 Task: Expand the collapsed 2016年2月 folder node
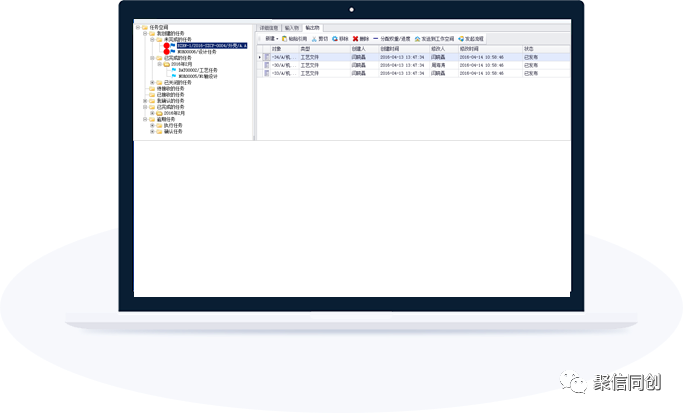click(152, 113)
